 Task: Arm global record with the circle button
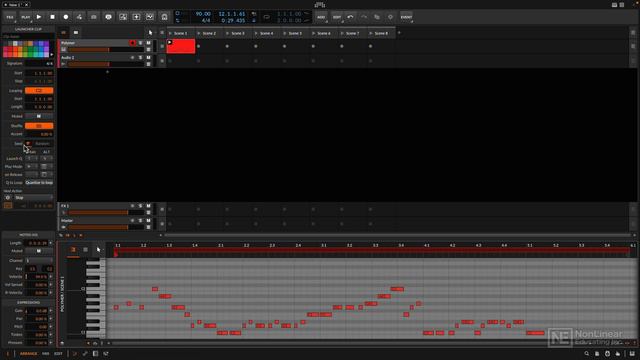tap(66, 17)
